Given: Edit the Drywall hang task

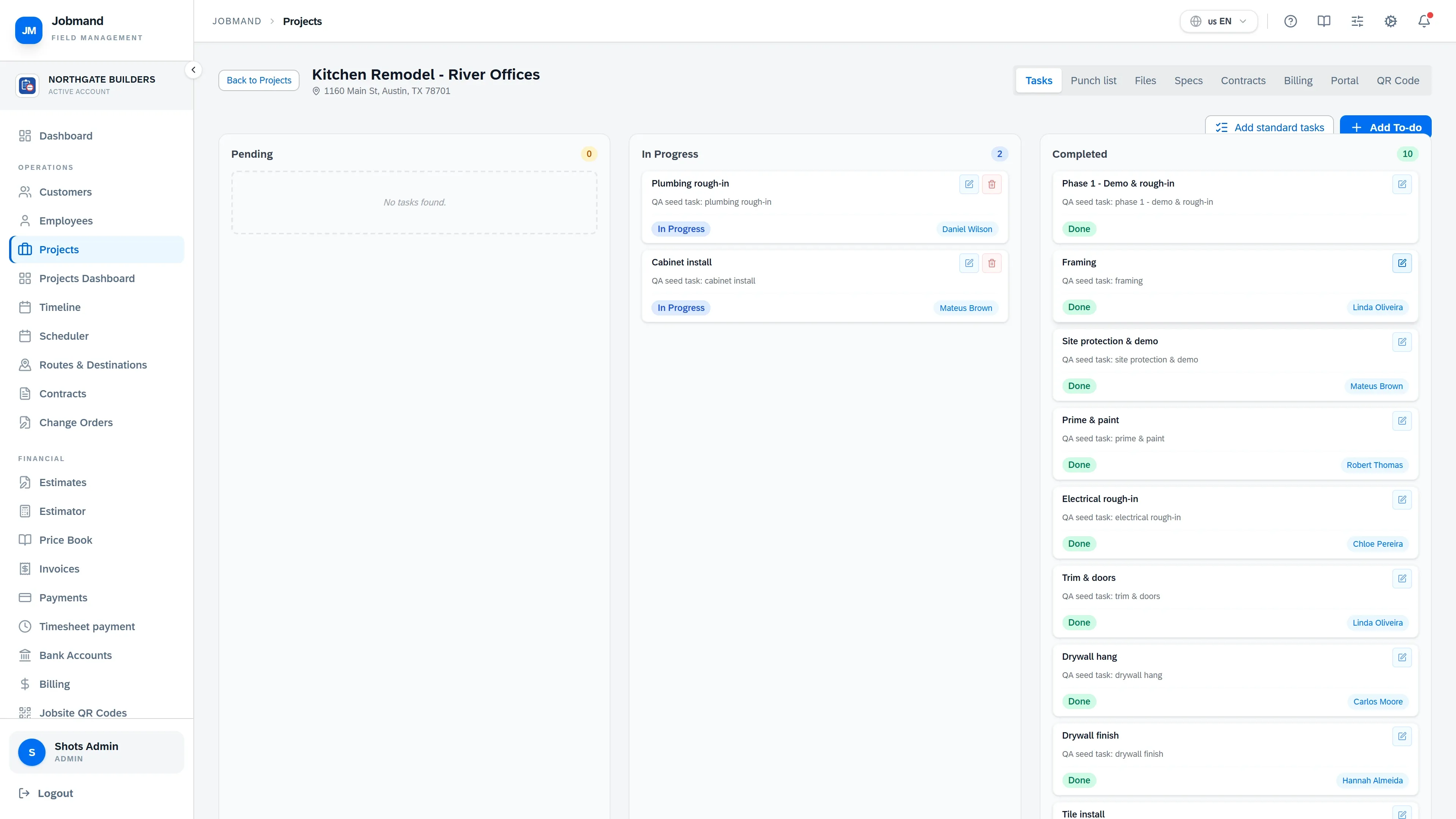Looking at the screenshot, I should (1402, 657).
